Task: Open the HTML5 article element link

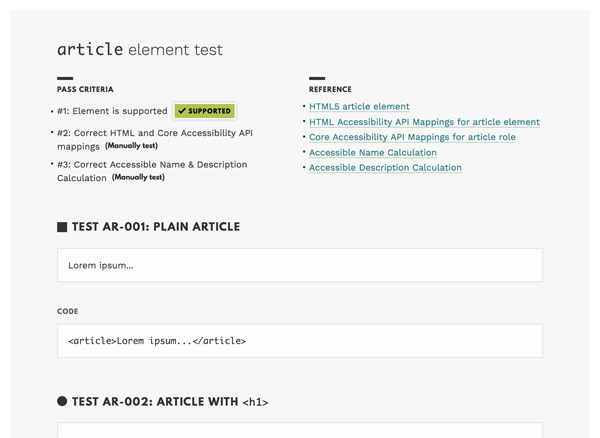Action: click(359, 106)
